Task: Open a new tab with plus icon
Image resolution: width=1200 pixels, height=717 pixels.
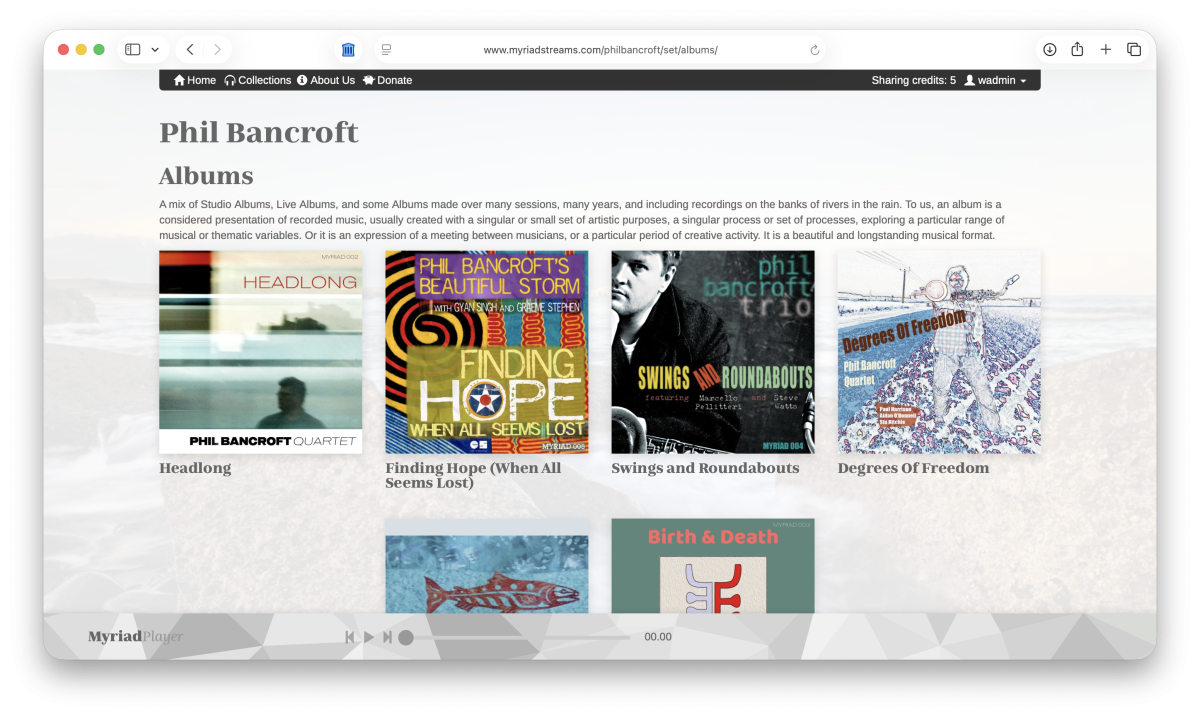Action: click(1106, 49)
